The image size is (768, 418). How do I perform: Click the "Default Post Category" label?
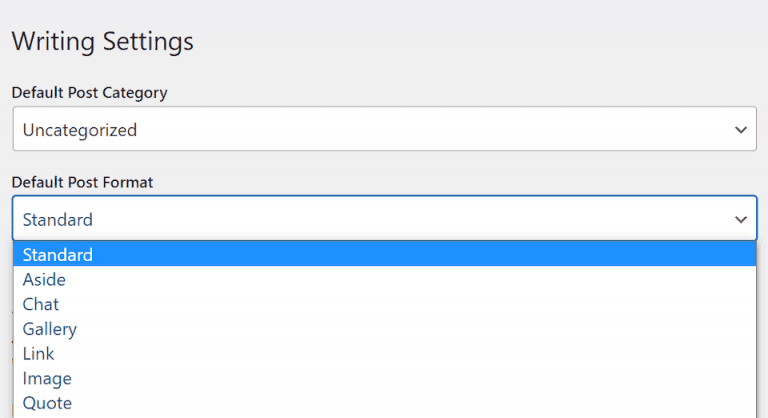point(89,93)
